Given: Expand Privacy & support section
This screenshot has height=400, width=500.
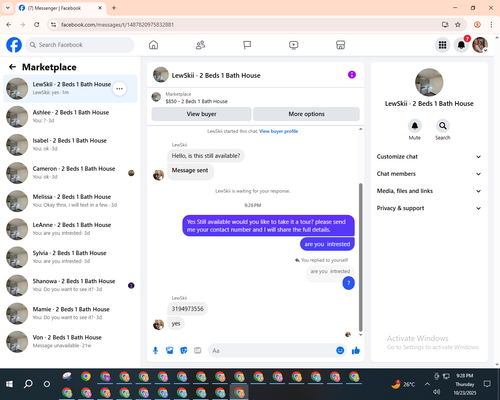Looking at the screenshot, I should (x=429, y=208).
